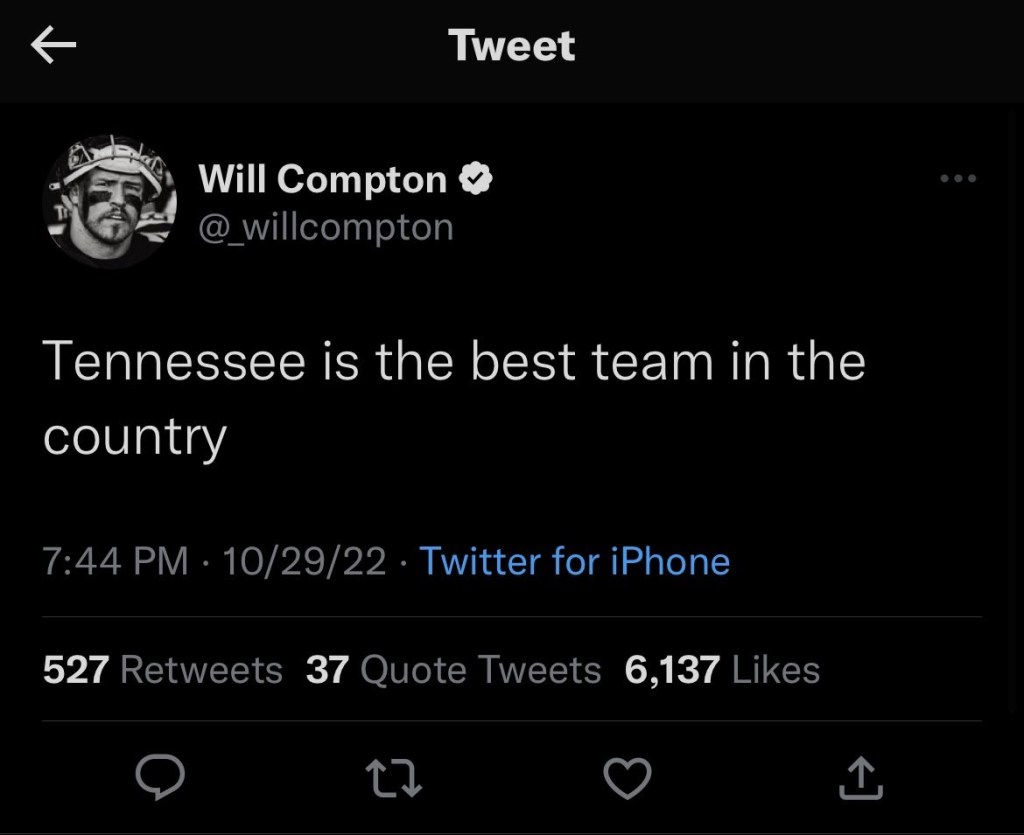1024x835 pixels.
Task: Tap the Tweet header title
Action: click(511, 46)
